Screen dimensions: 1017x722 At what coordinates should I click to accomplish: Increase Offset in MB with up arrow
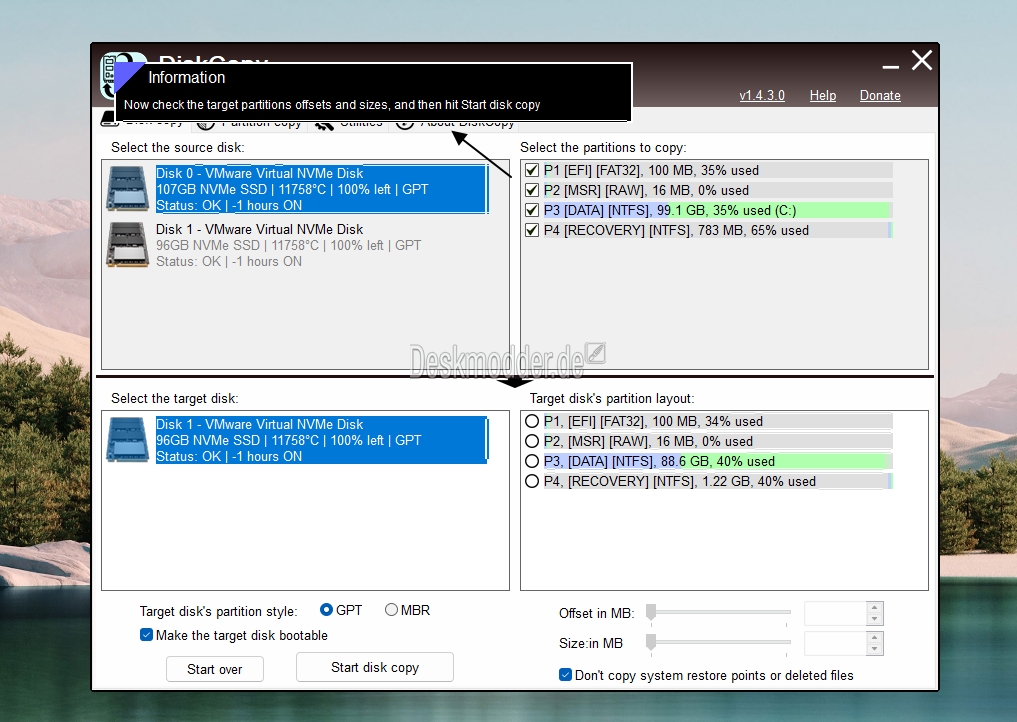pos(874,608)
